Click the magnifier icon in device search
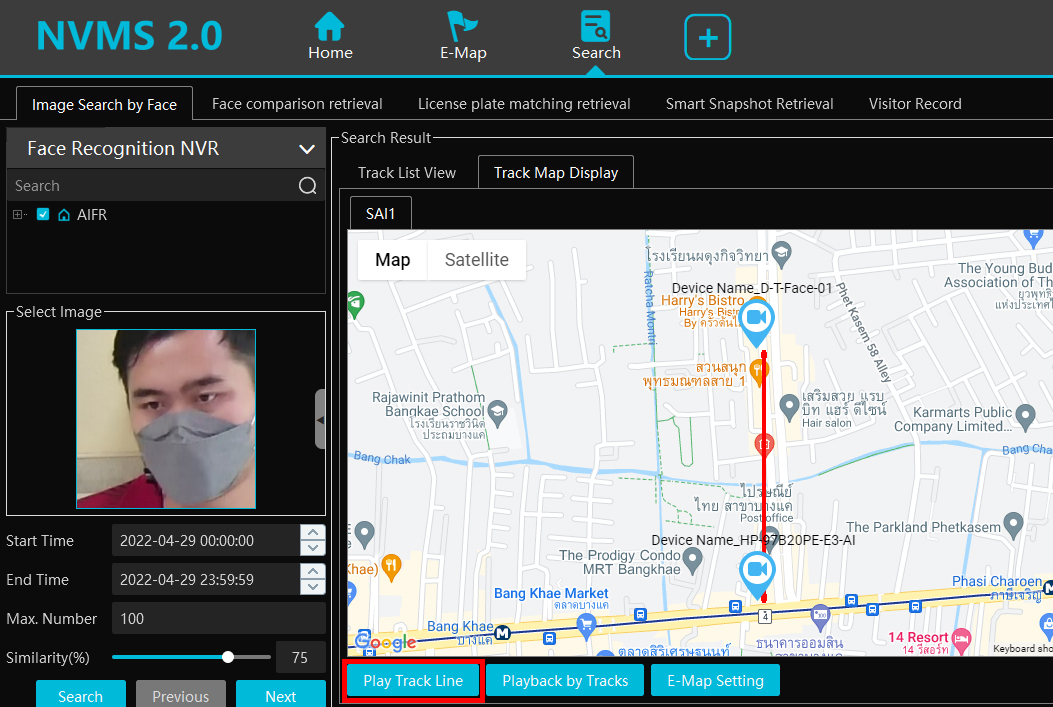 [x=307, y=186]
